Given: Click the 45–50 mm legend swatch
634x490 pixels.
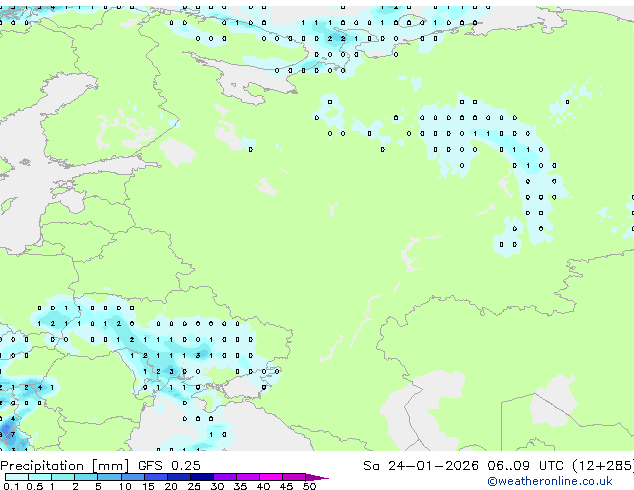Looking at the screenshot, I should (294, 477).
